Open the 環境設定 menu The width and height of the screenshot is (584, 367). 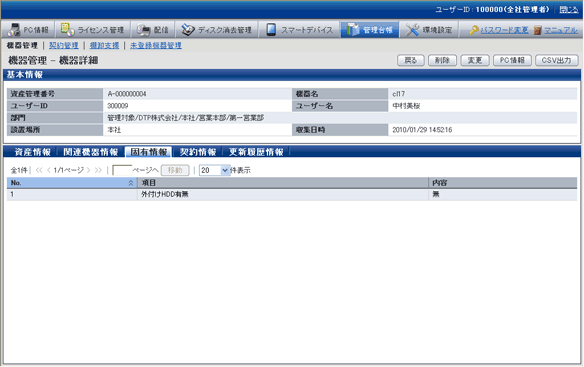(x=429, y=30)
